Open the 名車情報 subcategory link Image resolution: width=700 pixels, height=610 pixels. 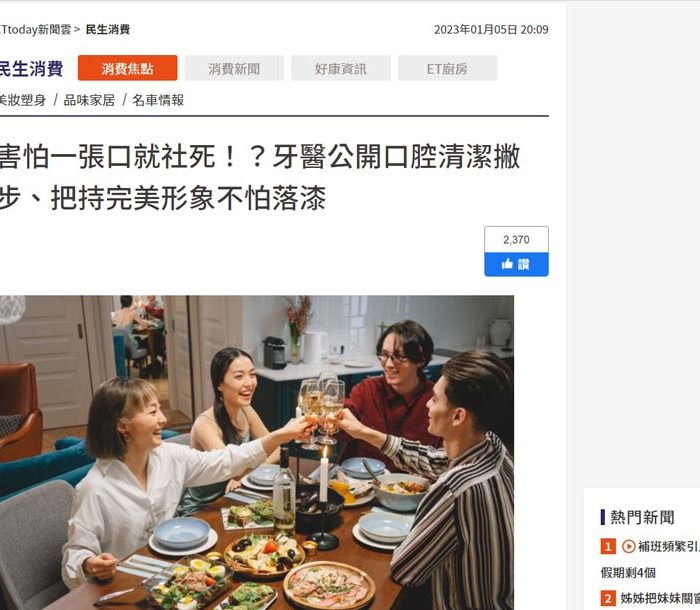coord(158,100)
